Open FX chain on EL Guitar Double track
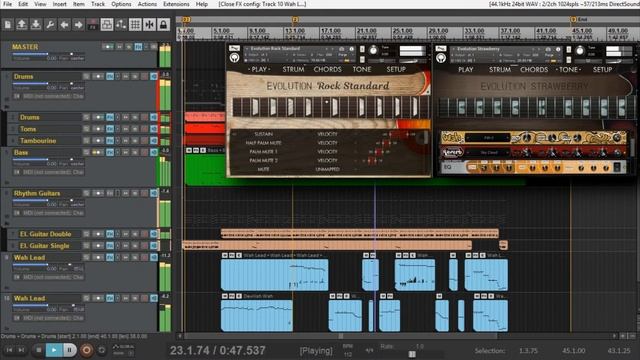Viewport: 640px width, 360px height. (110, 234)
